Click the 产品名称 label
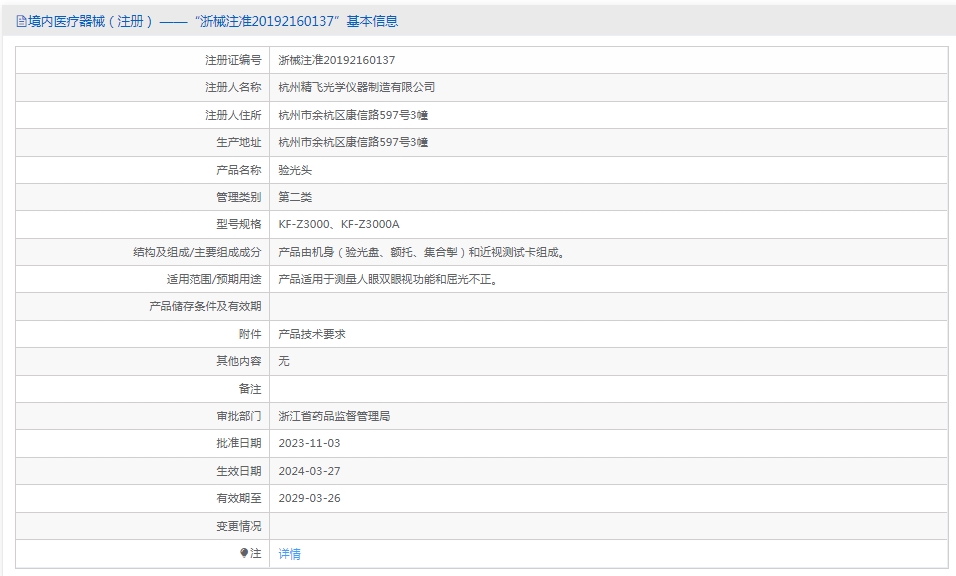 tap(238, 170)
